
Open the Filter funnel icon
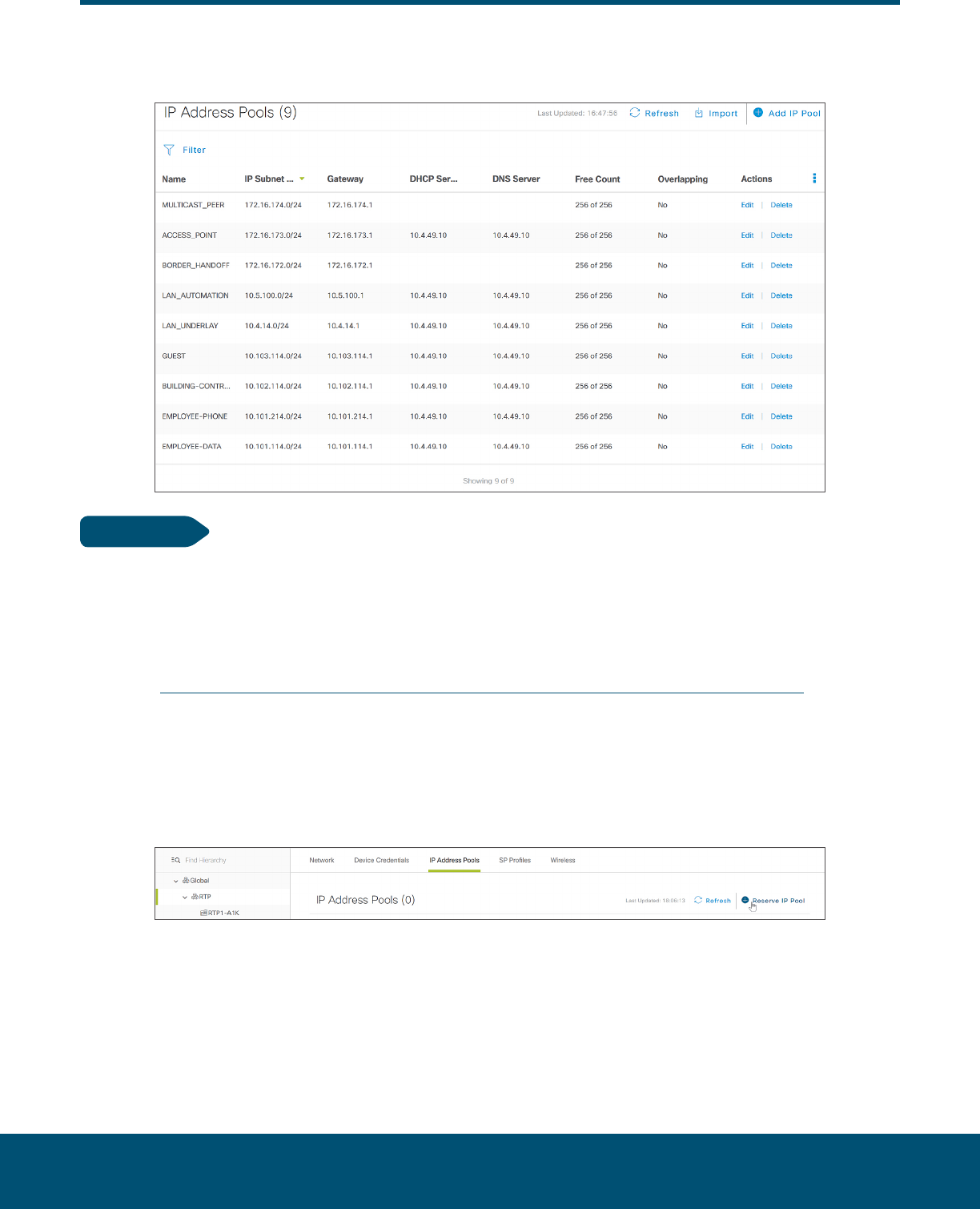169,150
